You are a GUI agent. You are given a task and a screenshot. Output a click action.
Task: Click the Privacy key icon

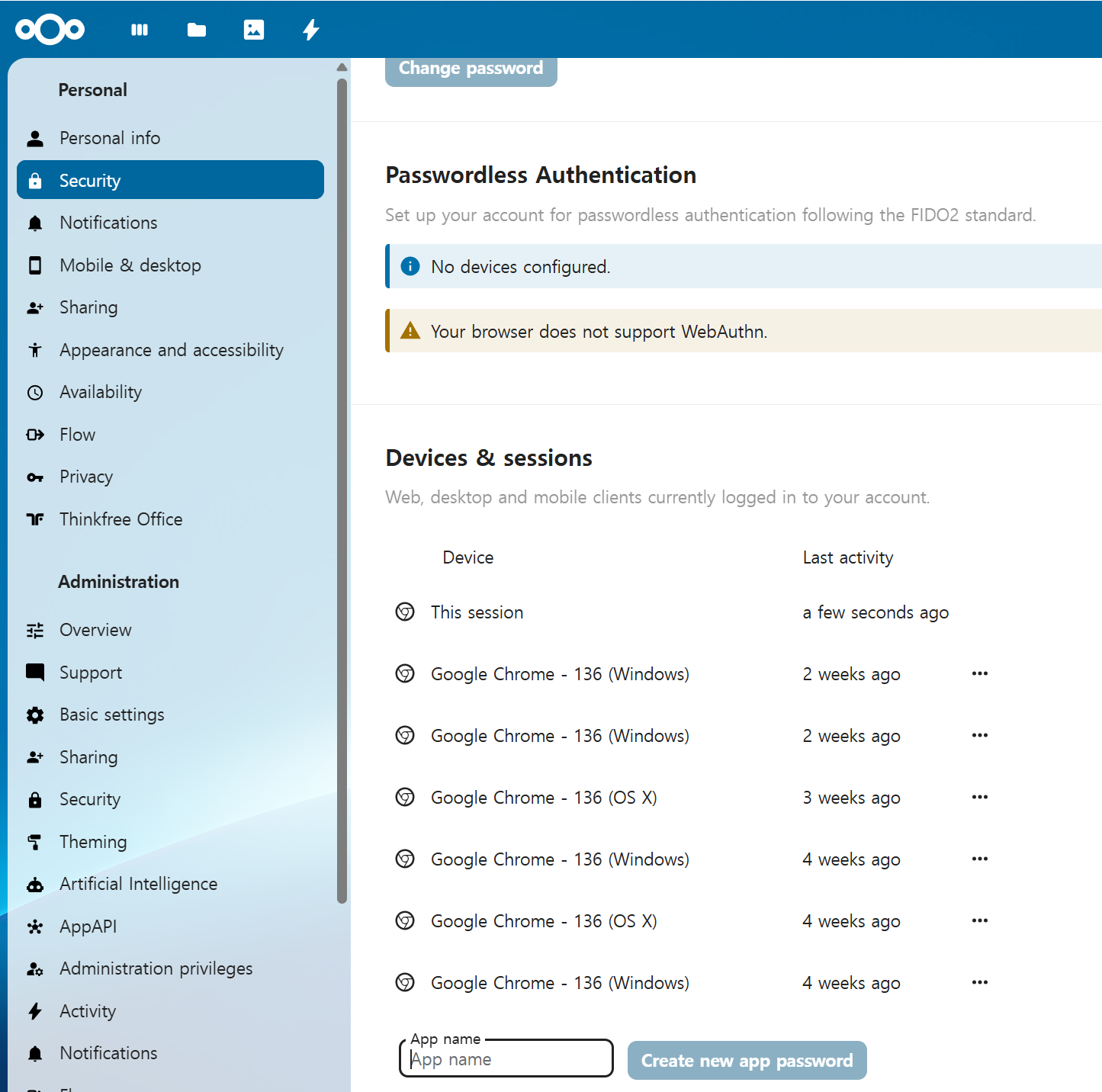click(35, 477)
